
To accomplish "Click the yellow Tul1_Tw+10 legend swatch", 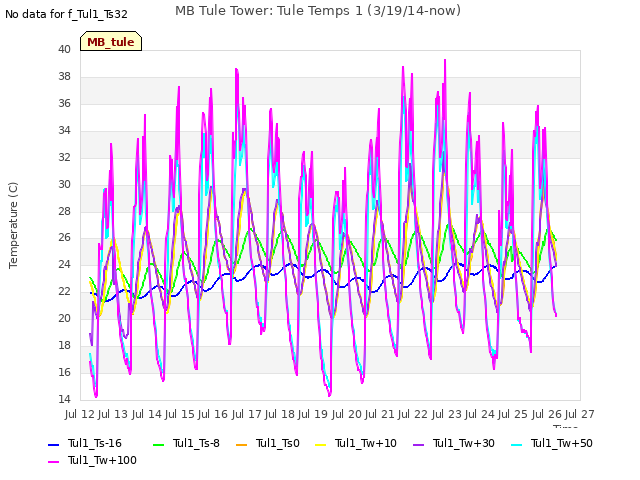I will pos(321,444).
